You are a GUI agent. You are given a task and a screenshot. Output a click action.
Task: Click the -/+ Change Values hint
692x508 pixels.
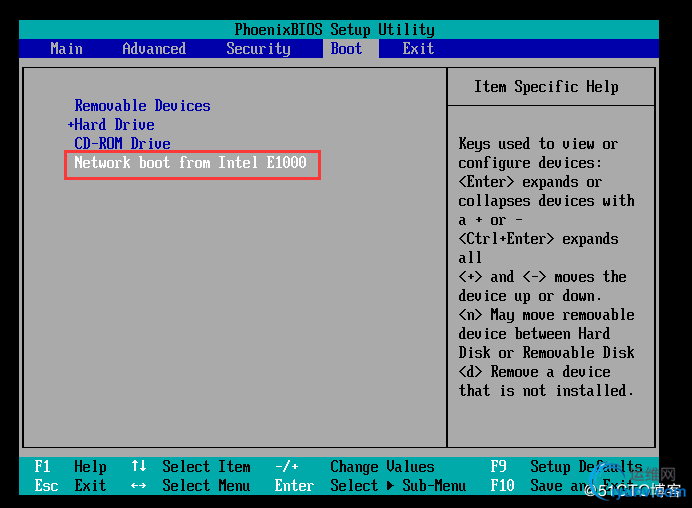coord(354,467)
